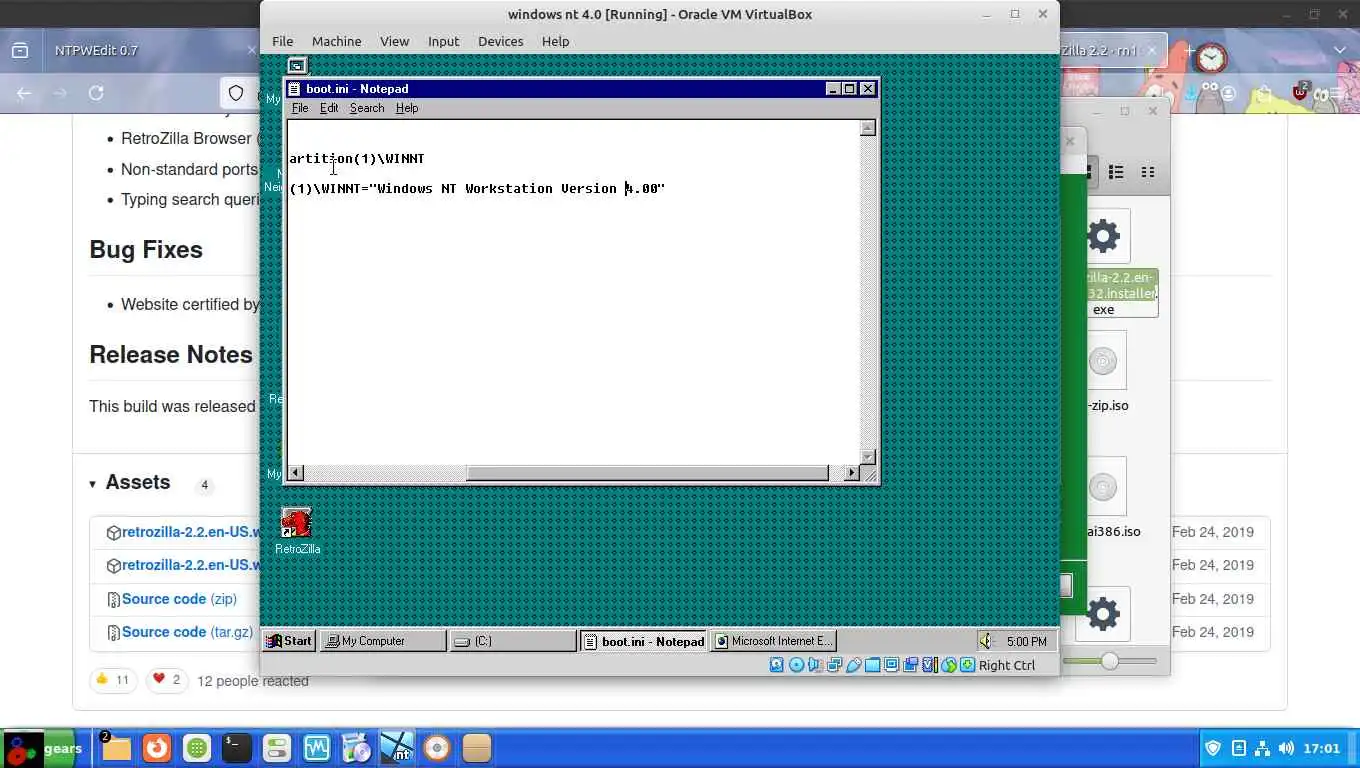Click Notepad horizontal scroll right arrow
This screenshot has height=768, width=1360.
(x=852, y=473)
